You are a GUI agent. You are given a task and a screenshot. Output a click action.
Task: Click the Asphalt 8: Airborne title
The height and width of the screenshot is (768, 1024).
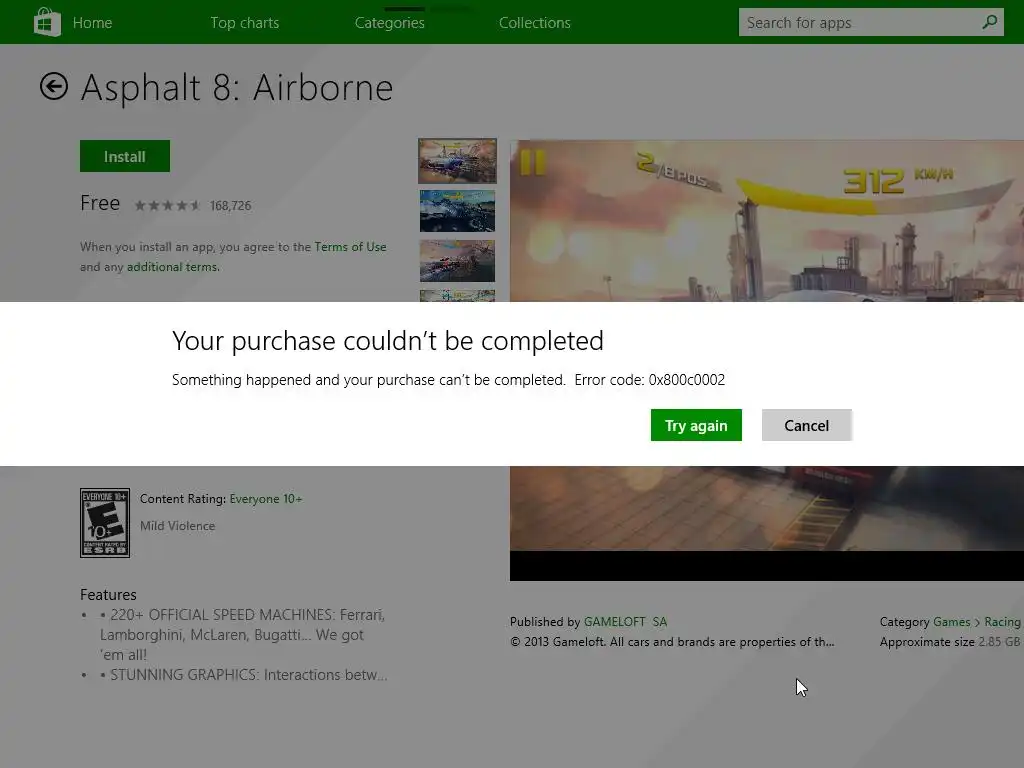[237, 88]
